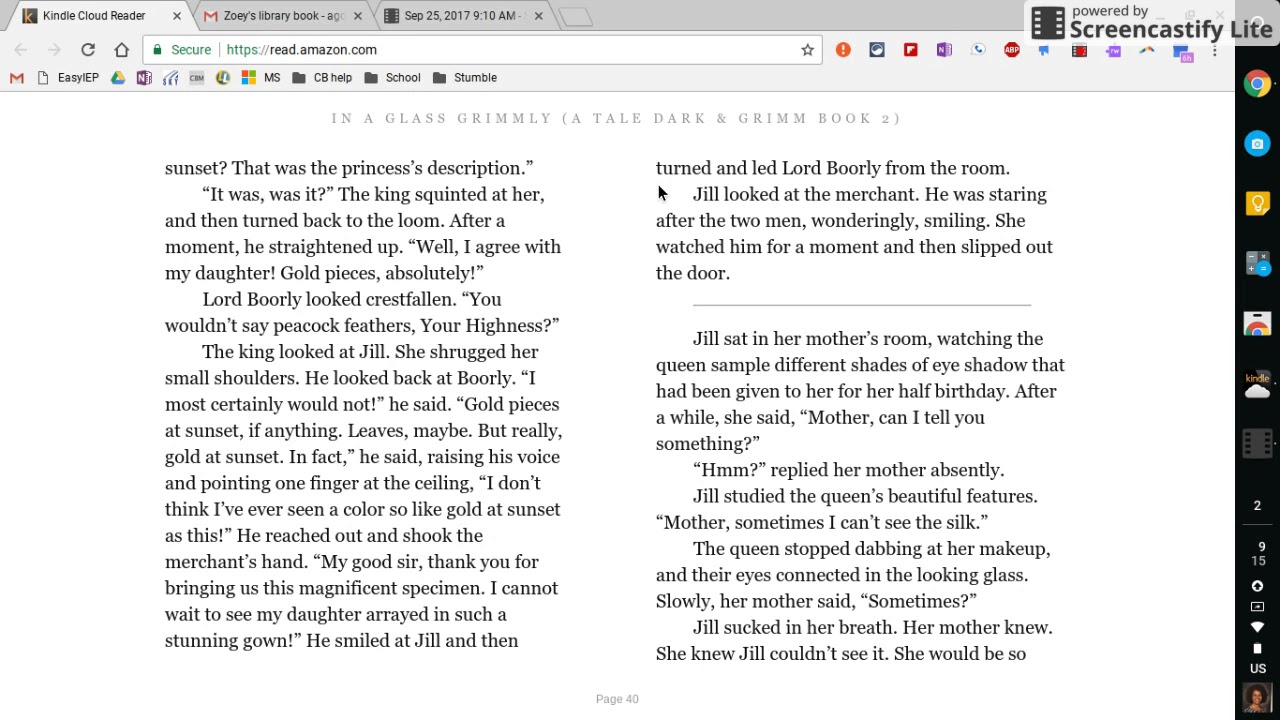Open the Adblock Plus extension
This screenshot has width=1280, height=720.
pos(1012,49)
